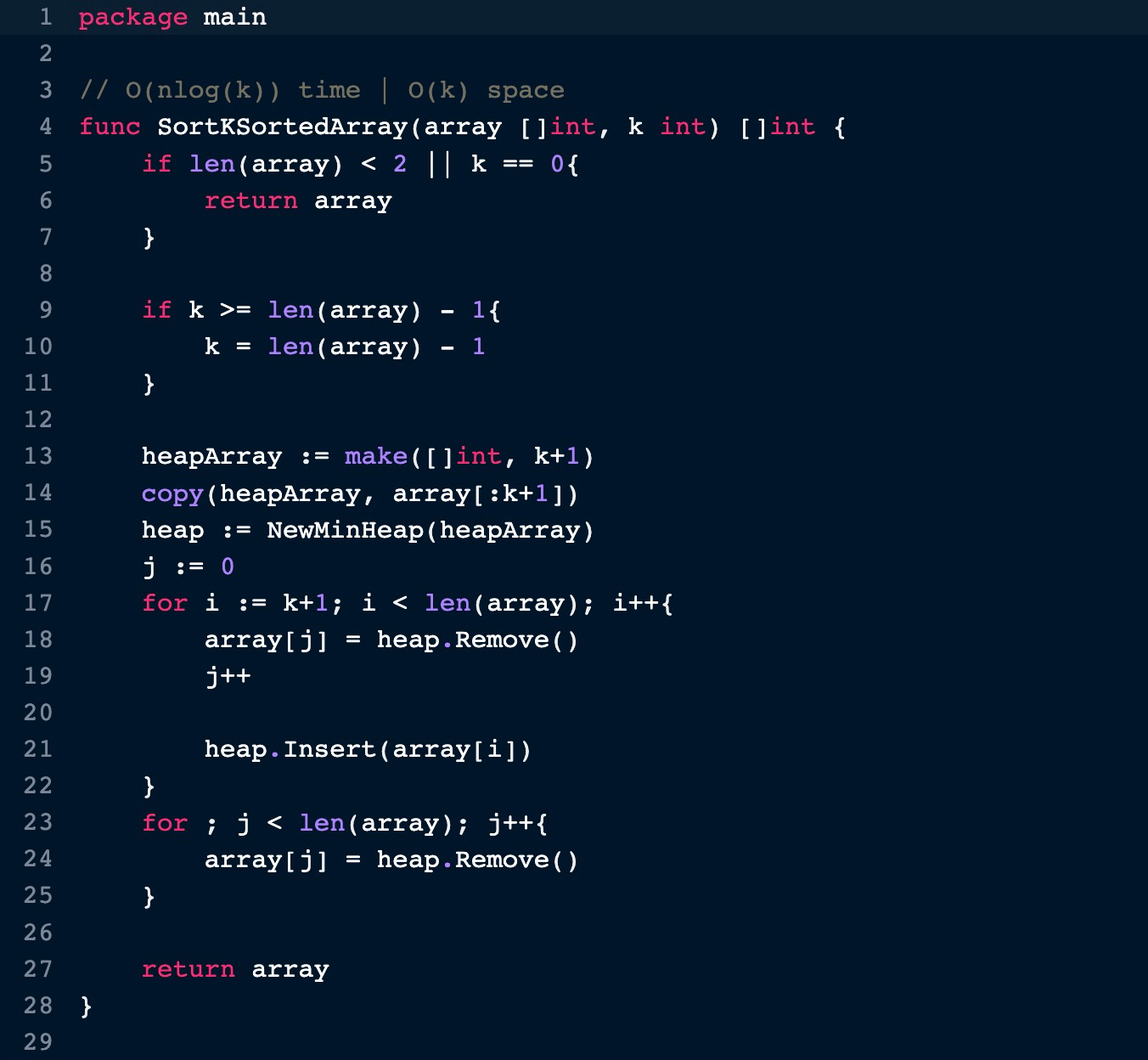Click the final 'return' keyword on line 27
Image resolution: width=1148 pixels, height=1060 pixels.
[x=188, y=969]
